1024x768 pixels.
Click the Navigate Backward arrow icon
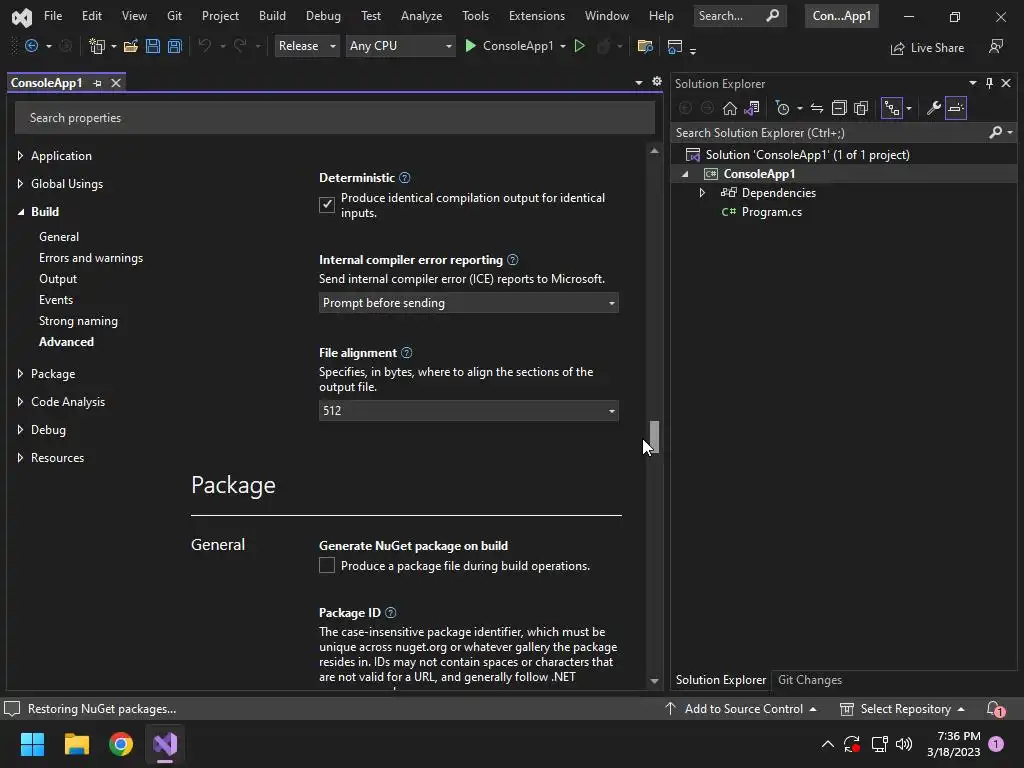[31, 46]
